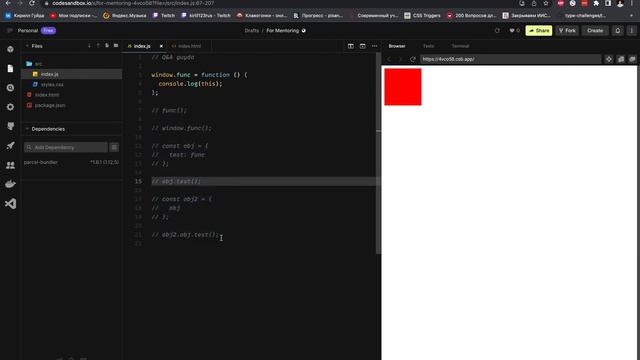The image size is (640, 360).
Task: Click the preview window toggle icon
Action: click(362, 46)
